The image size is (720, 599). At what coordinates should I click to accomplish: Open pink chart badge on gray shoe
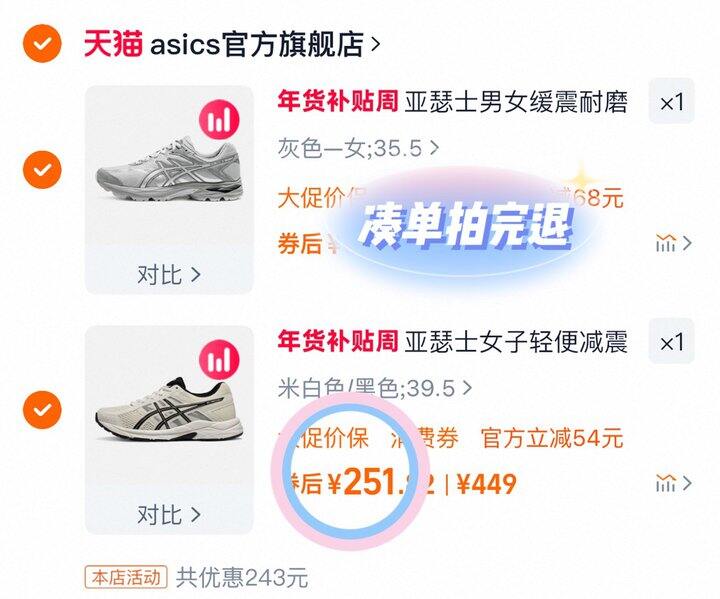219,119
